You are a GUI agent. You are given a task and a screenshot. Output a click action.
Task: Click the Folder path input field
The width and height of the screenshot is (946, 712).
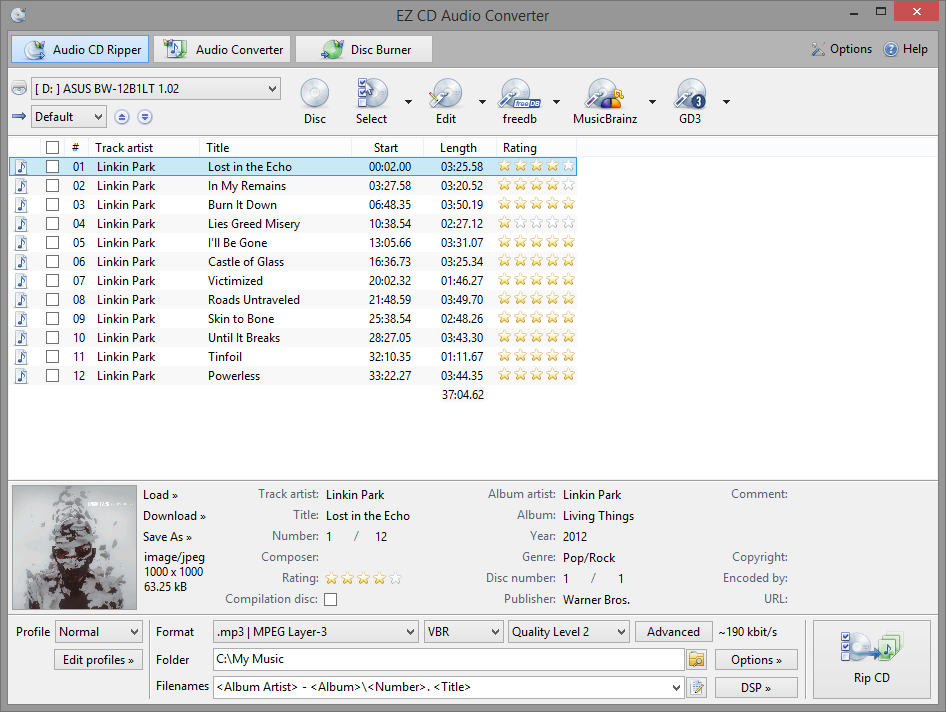click(448, 660)
